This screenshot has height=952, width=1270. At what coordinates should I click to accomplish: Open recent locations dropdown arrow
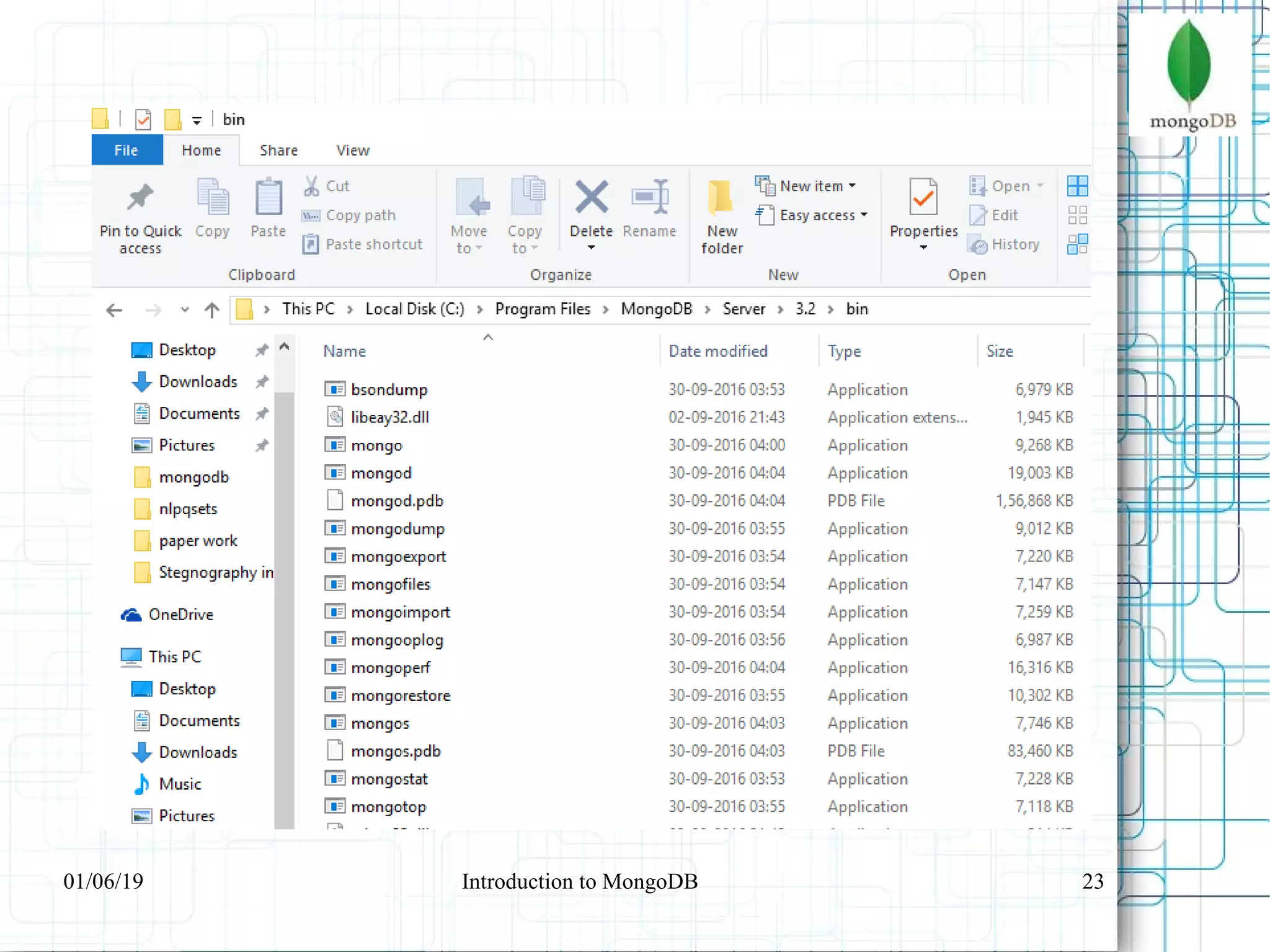coord(184,309)
